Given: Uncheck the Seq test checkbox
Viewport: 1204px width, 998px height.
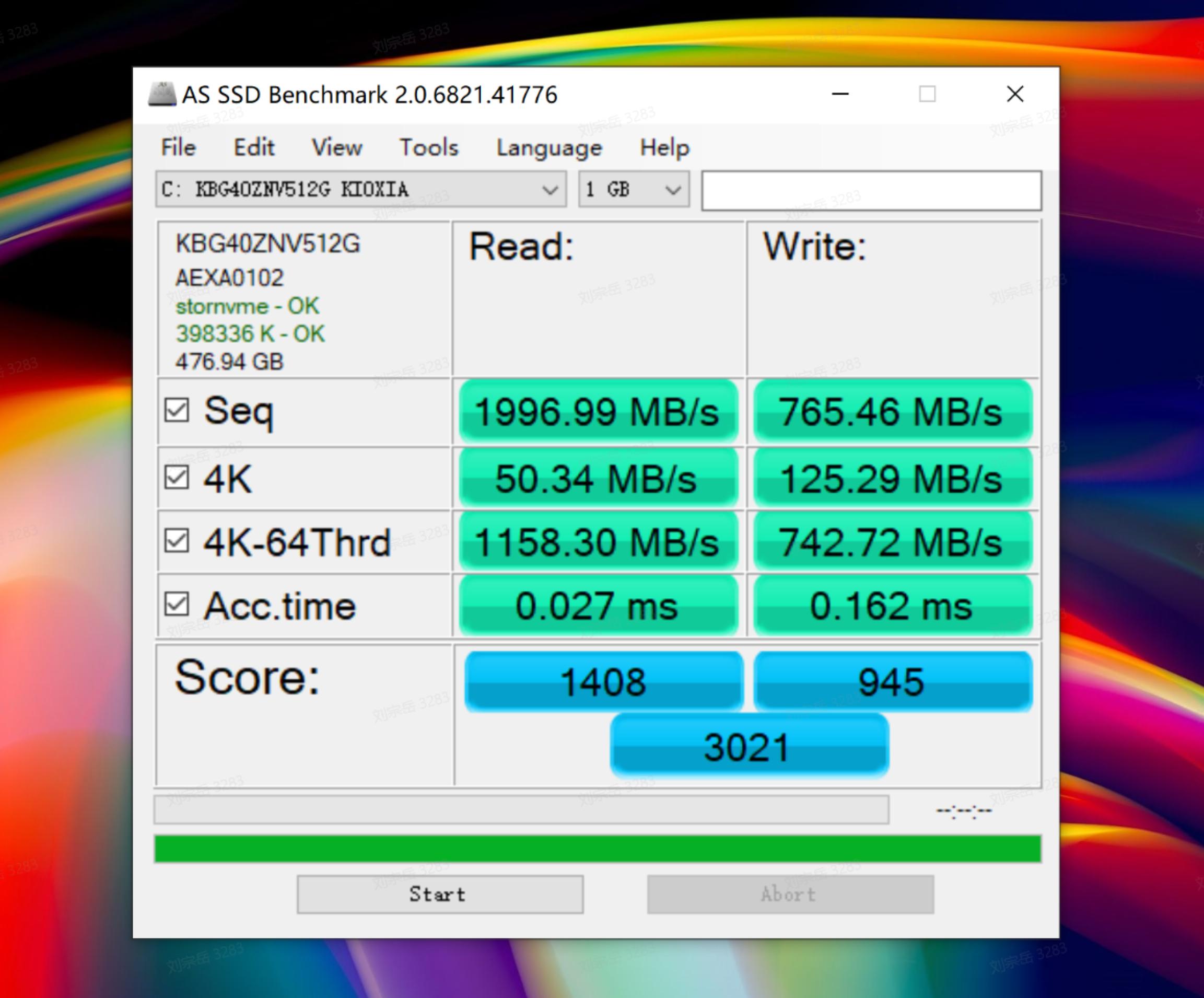Looking at the screenshot, I should pos(177,411).
